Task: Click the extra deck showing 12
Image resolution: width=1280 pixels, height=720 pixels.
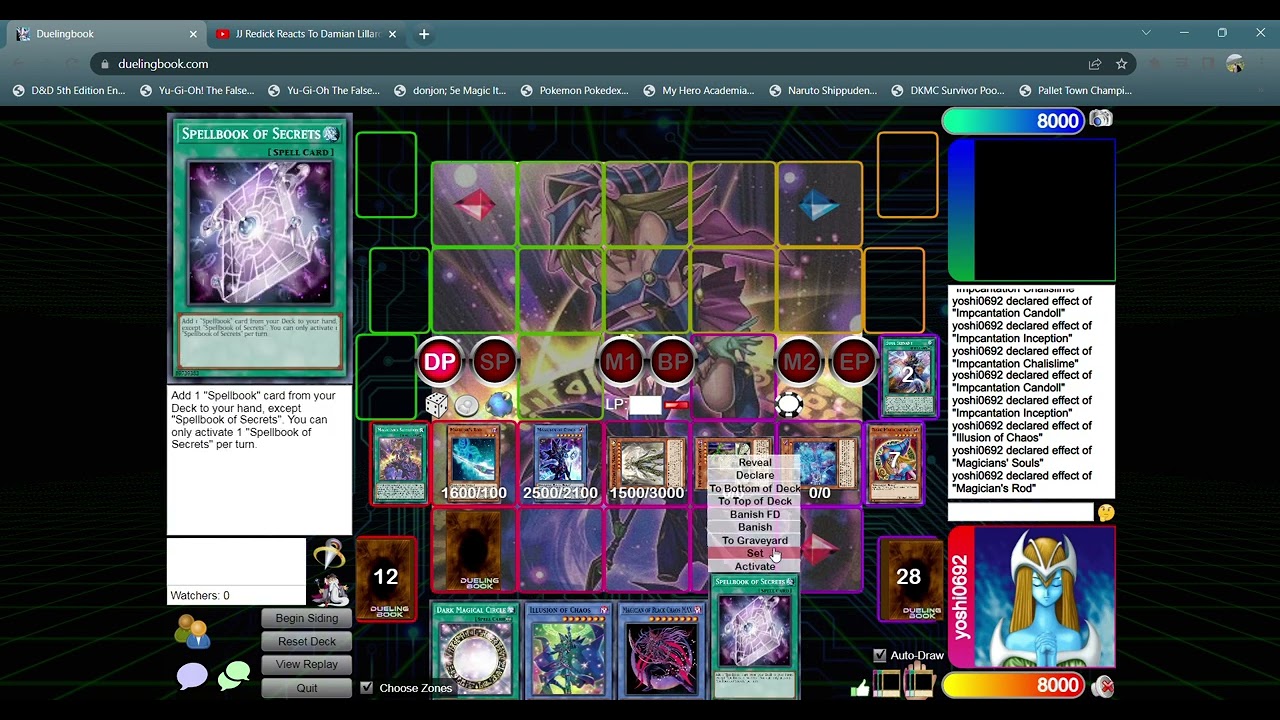Action: [386, 578]
